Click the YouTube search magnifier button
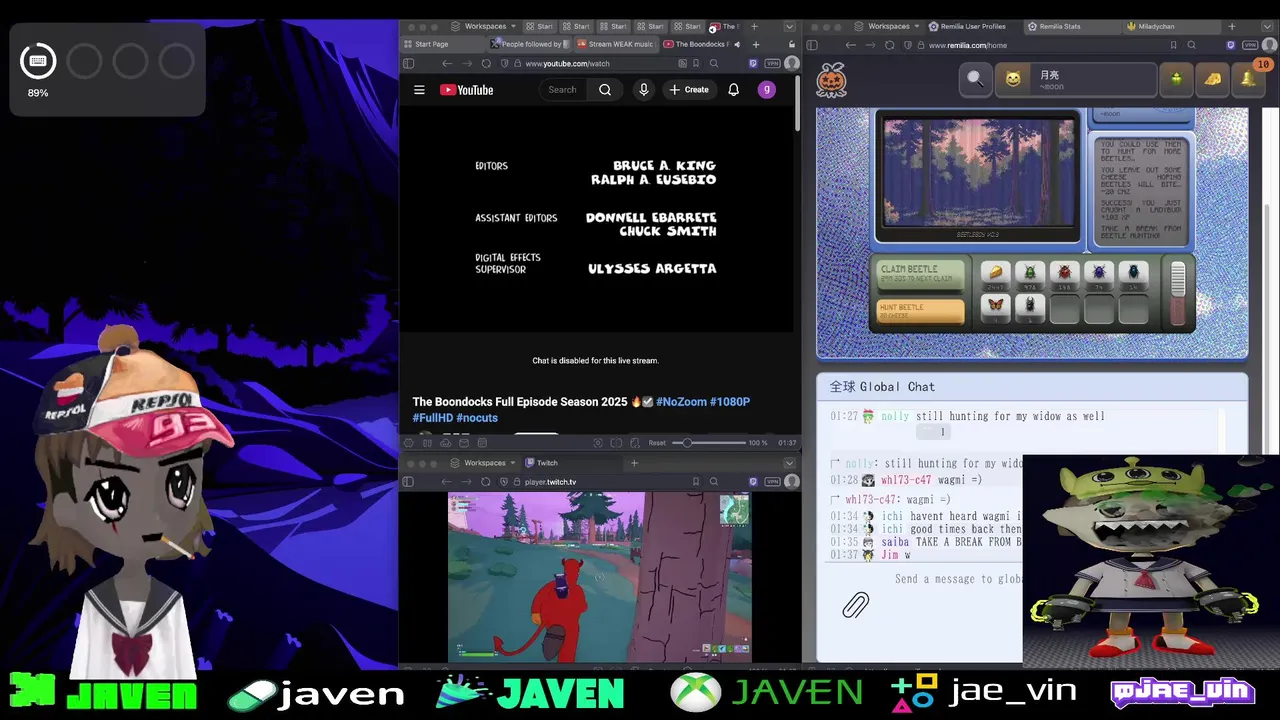 pyautogui.click(x=605, y=90)
